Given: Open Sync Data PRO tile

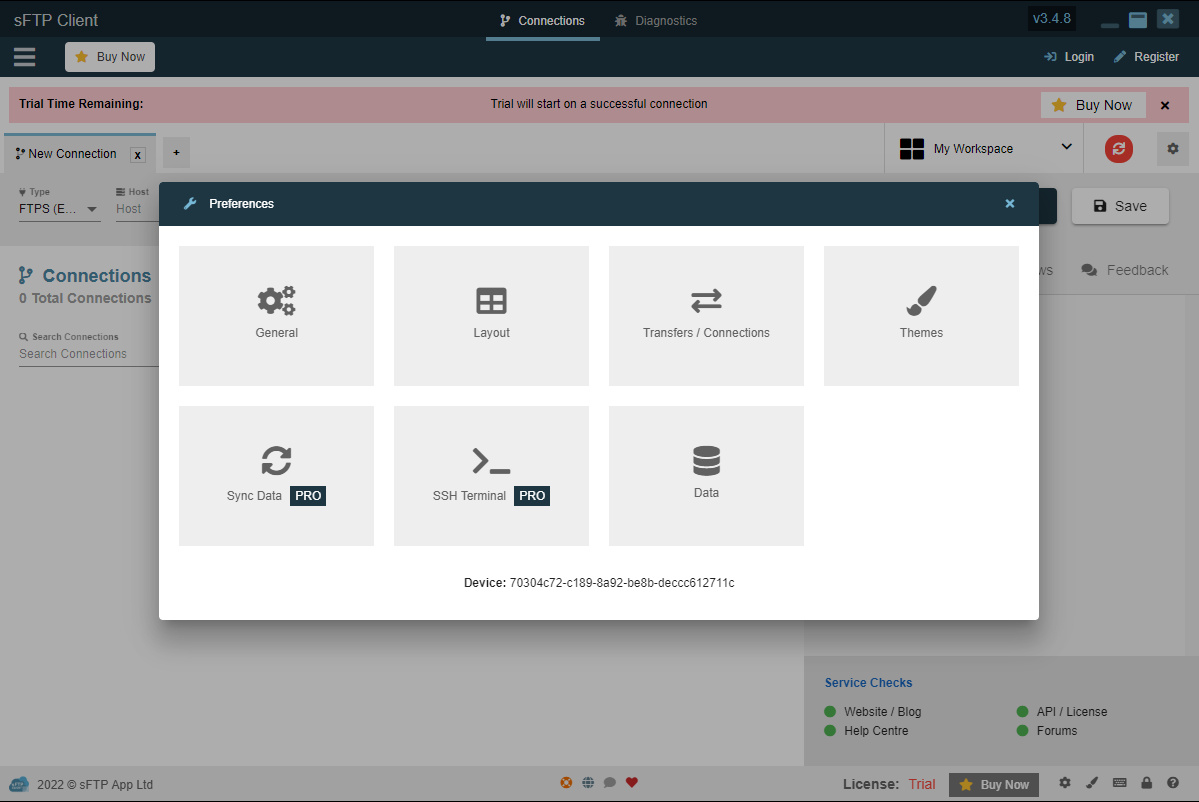Looking at the screenshot, I should (276, 476).
